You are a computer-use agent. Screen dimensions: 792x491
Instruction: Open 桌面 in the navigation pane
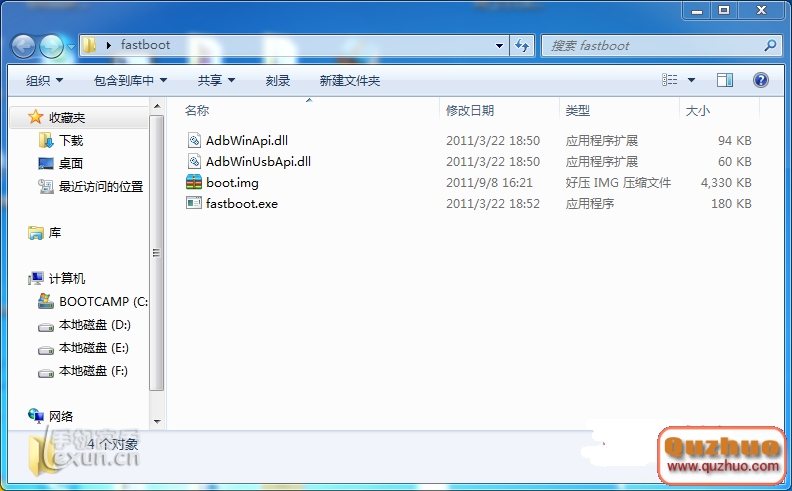(x=71, y=163)
